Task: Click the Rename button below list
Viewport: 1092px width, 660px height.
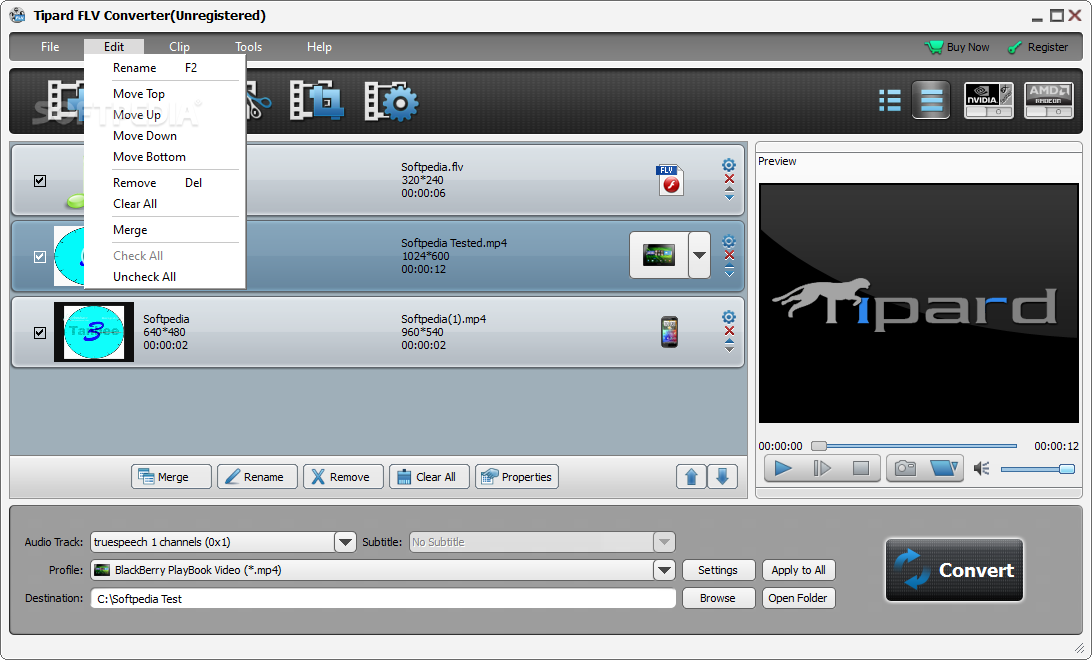Action: point(257,477)
